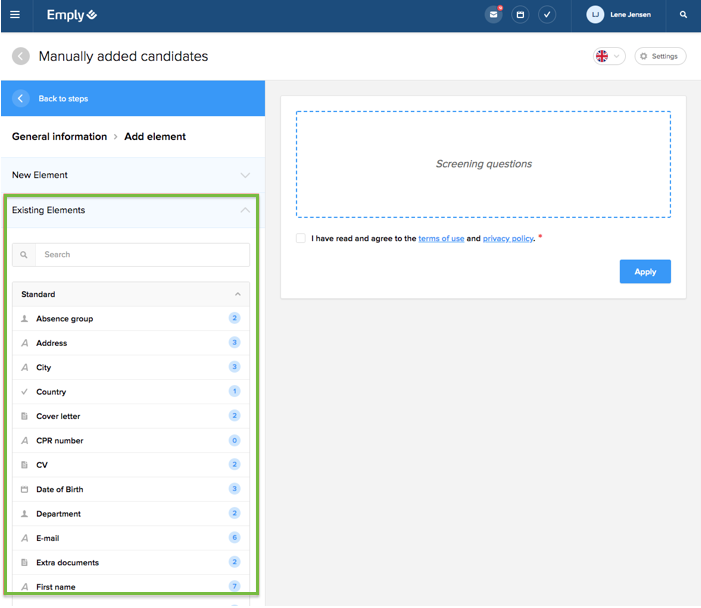The image size is (701, 608).
Task: Tick the terms of use agreement checkbox
Action: coord(301,238)
